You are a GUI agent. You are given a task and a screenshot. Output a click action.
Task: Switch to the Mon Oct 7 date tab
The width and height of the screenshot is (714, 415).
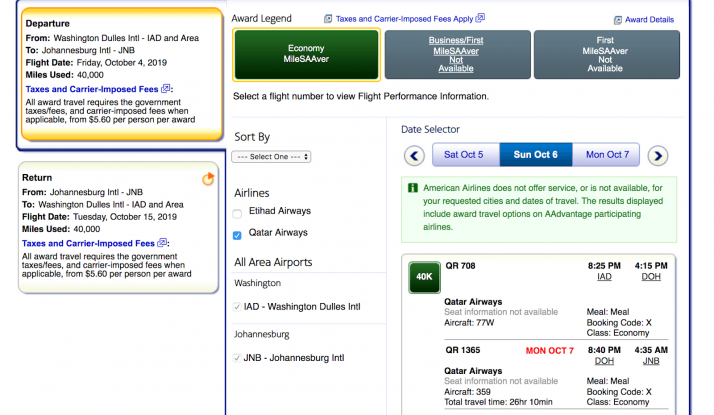tap(607, 155)
